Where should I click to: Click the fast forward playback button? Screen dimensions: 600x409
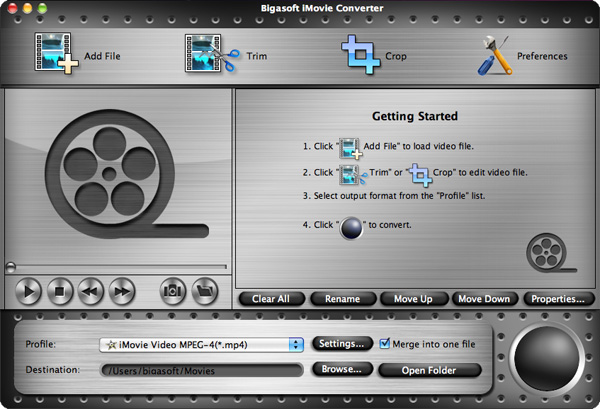coord(121,291)
